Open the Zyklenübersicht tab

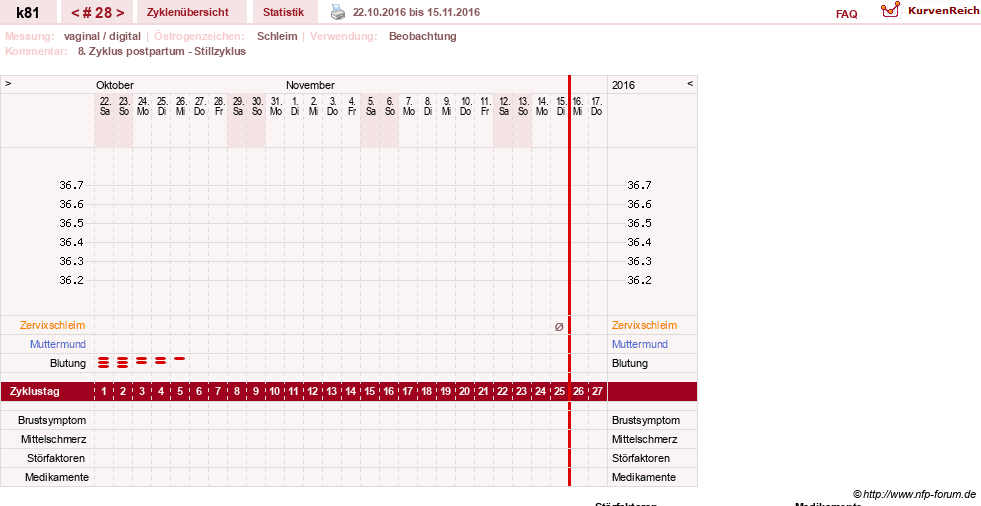[188, 12]
